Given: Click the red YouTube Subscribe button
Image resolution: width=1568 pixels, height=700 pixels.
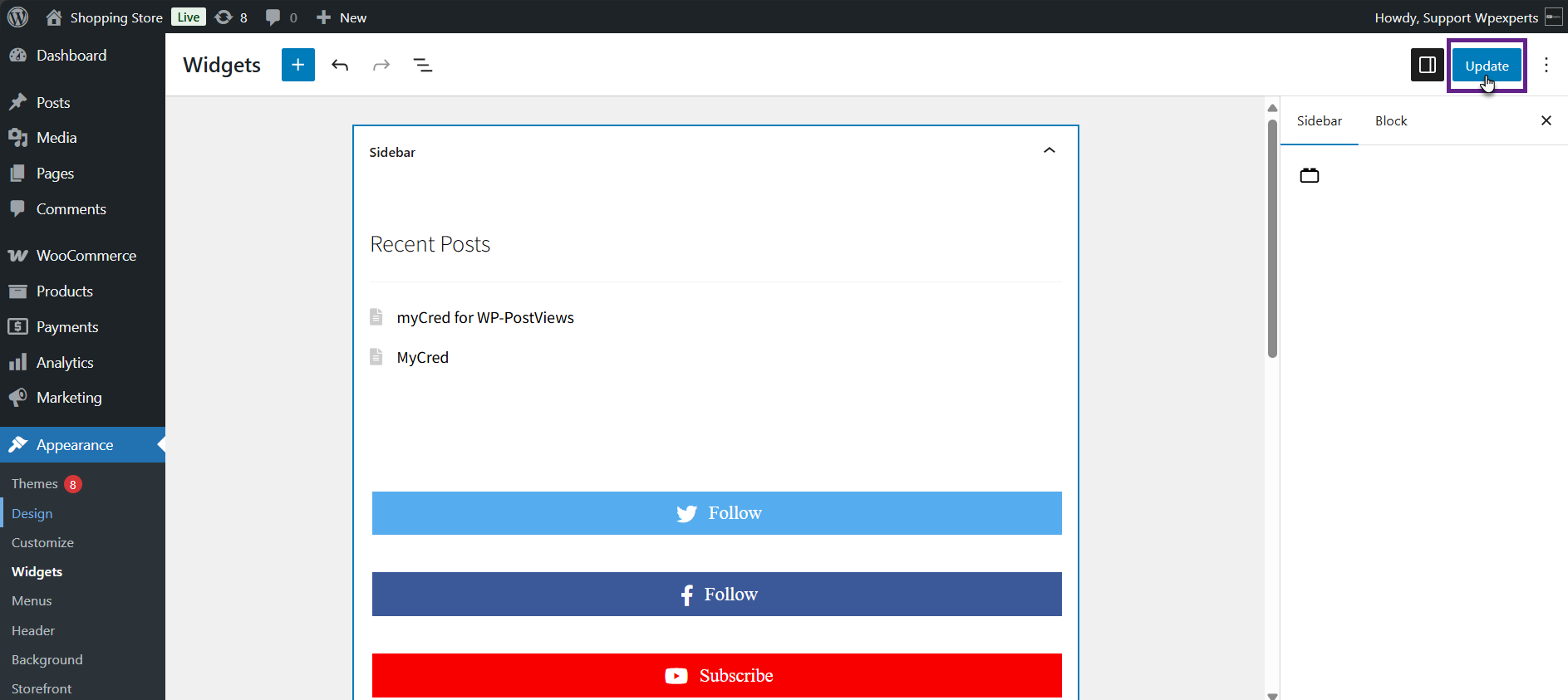Looking at the screenshot, I should (x=716, y=675).
